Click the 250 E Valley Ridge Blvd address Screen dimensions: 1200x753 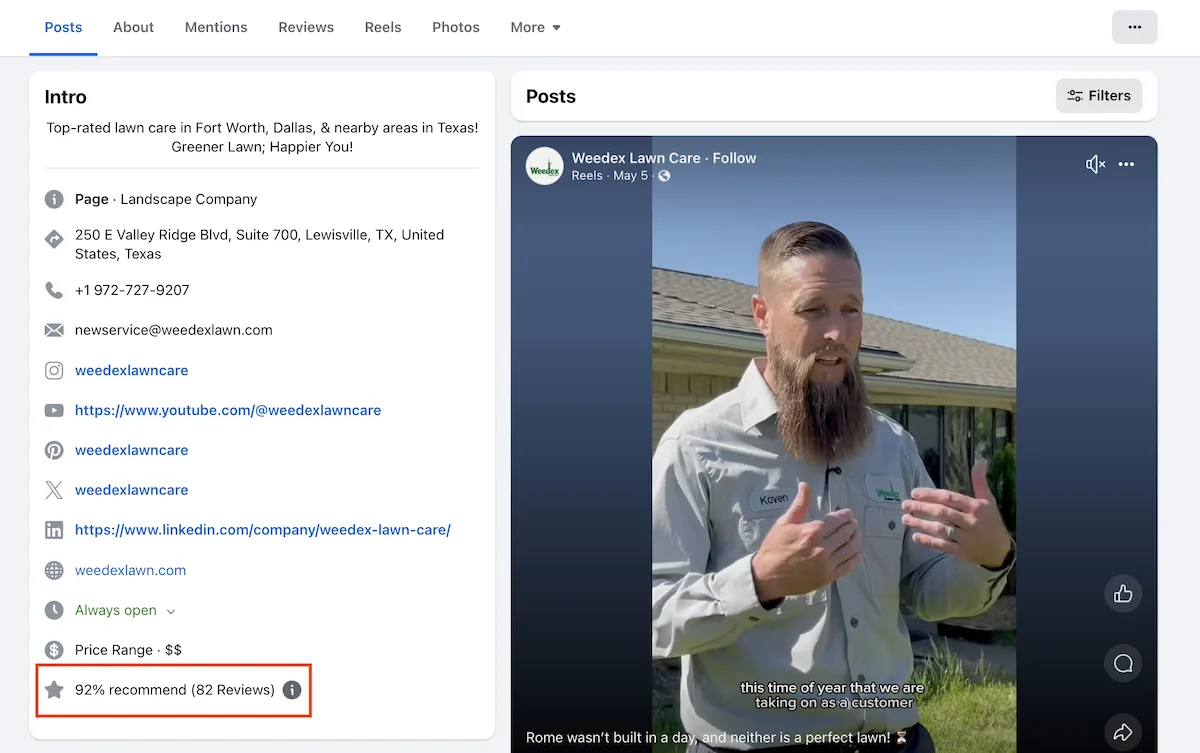[x=259, y=244]
